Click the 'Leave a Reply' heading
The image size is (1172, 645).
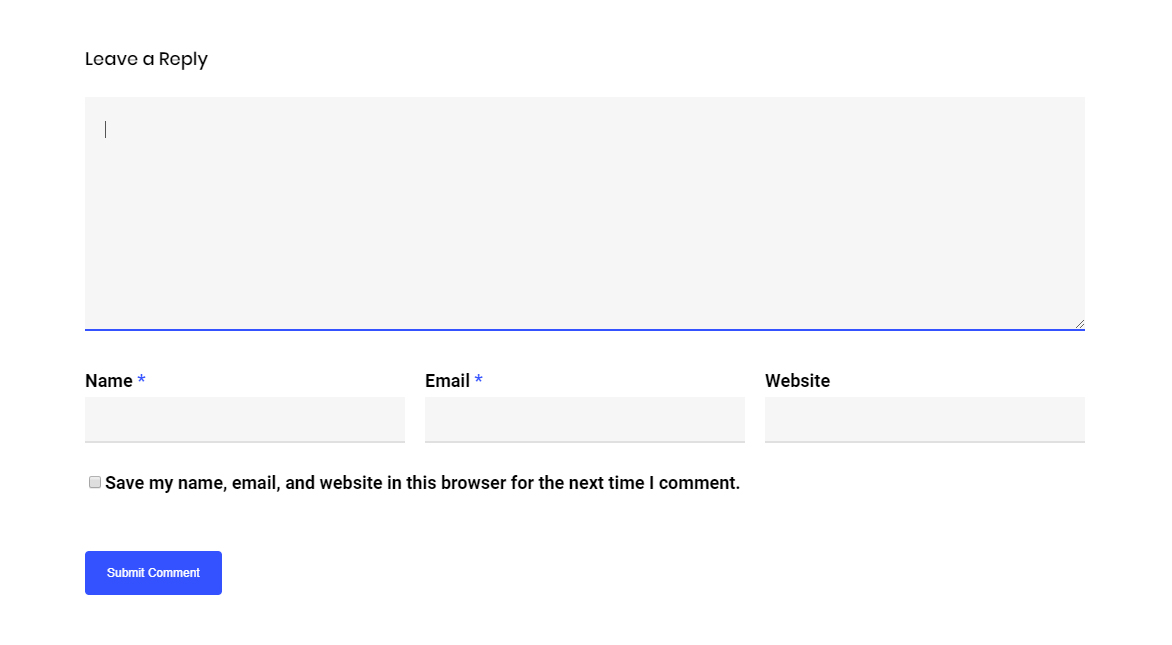click(146, 59)
